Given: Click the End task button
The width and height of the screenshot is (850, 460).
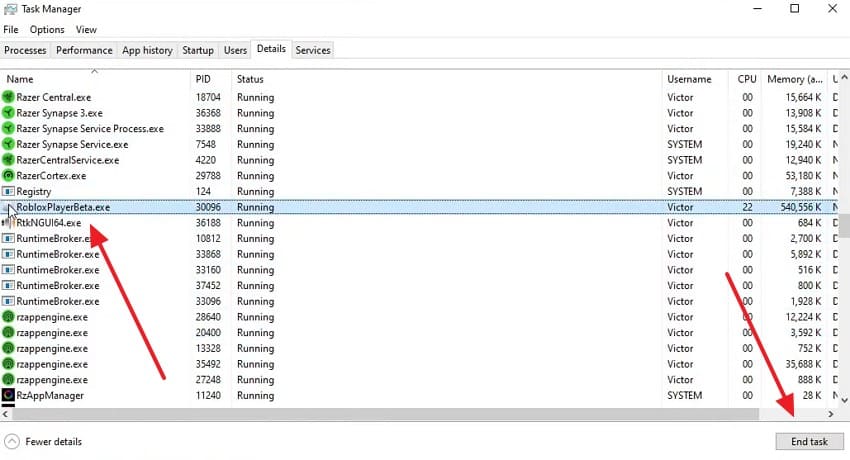Looking at the screenshot, I should 809,442.
